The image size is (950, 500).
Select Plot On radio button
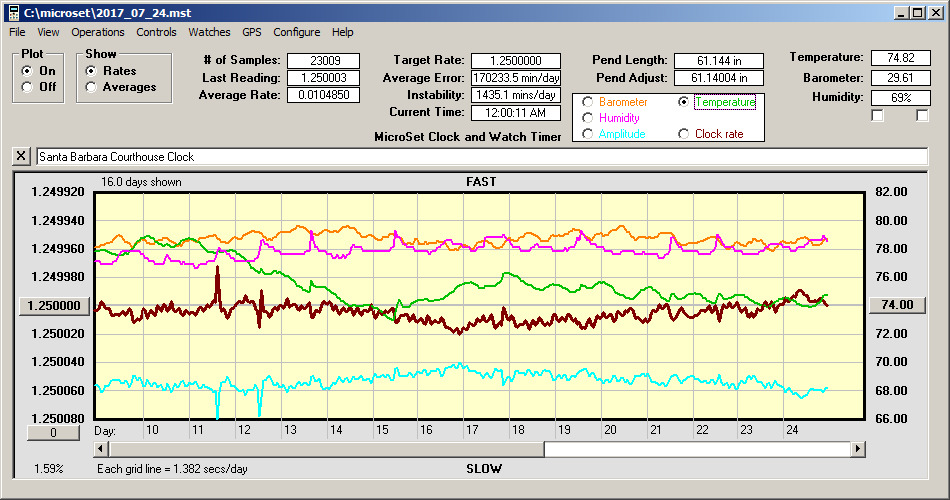coord(27,71)
